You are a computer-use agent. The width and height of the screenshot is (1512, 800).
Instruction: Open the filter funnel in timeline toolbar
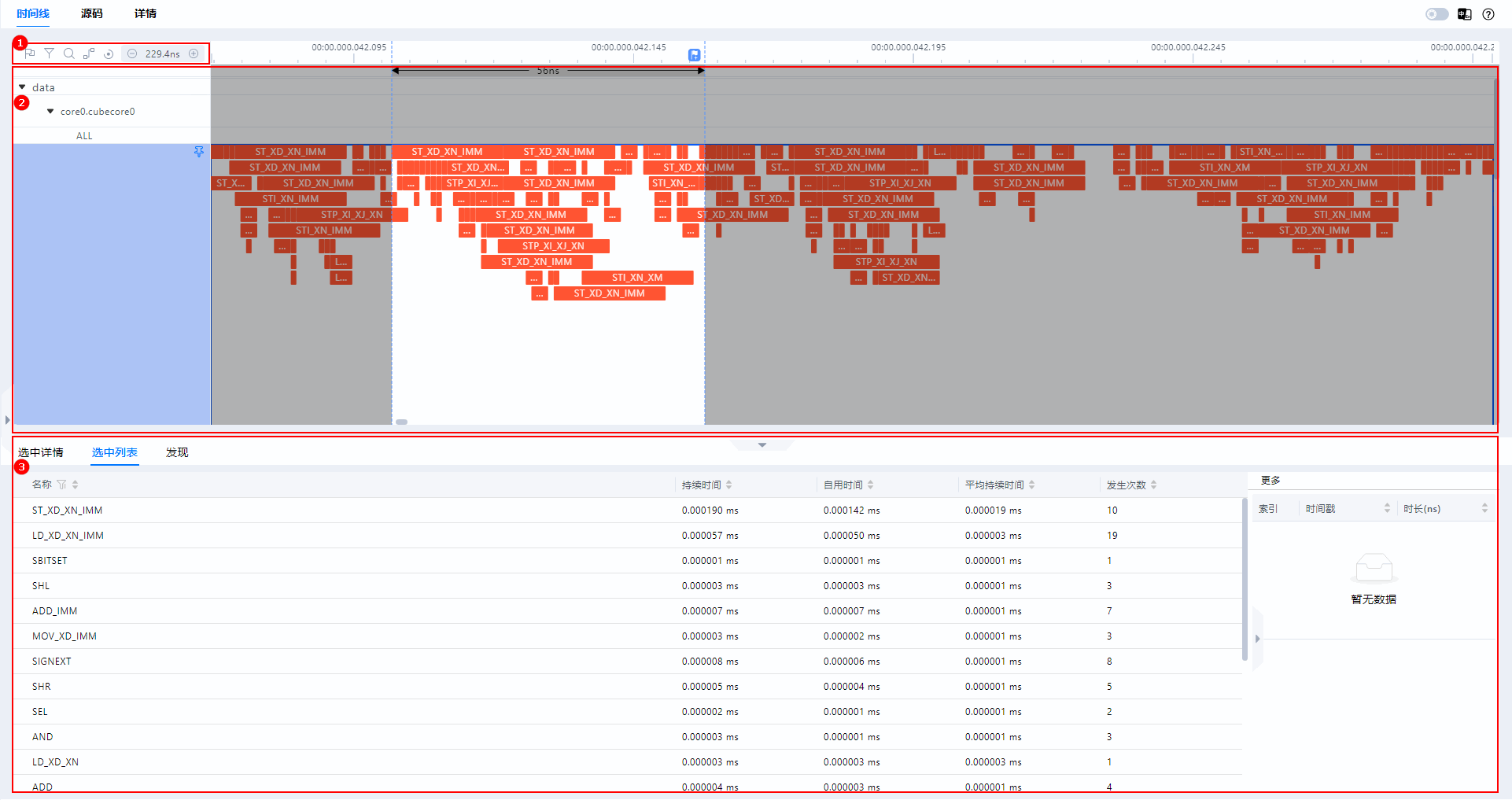point(49,53)
